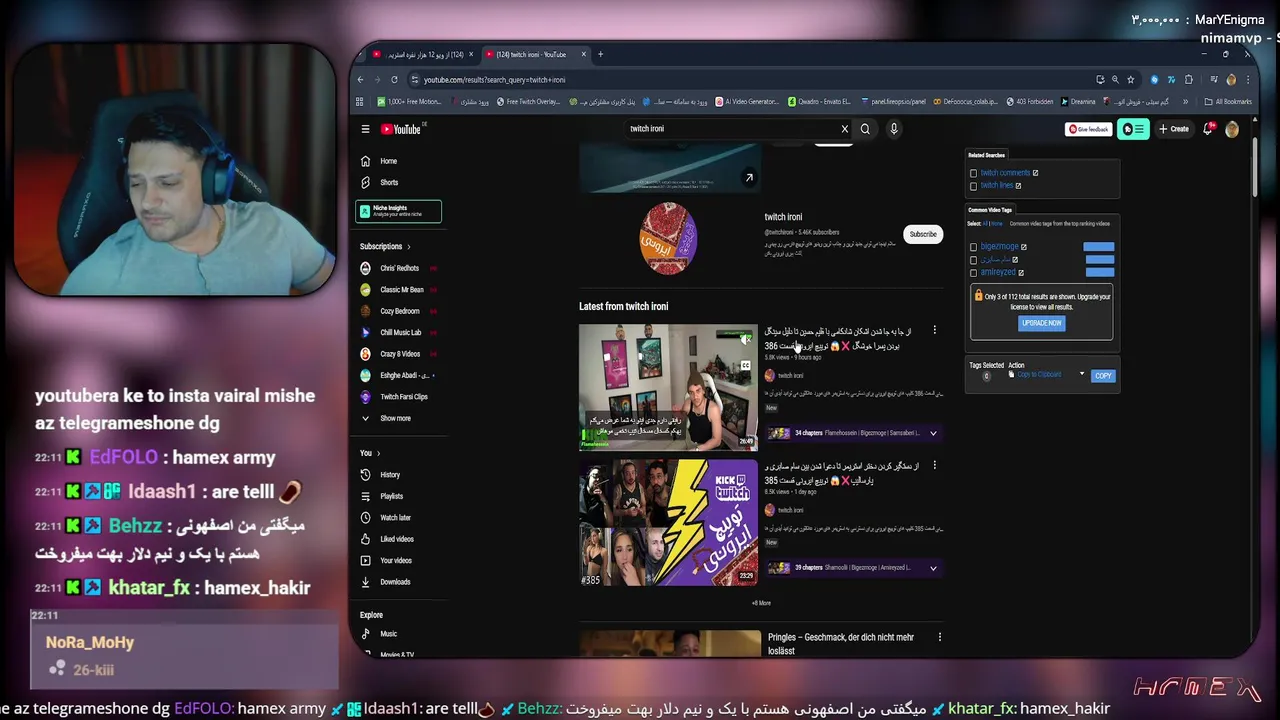Screen dimensions: 1280x720
Task: Go to the YouTube logo home link
Action: (x=401, y=129)
